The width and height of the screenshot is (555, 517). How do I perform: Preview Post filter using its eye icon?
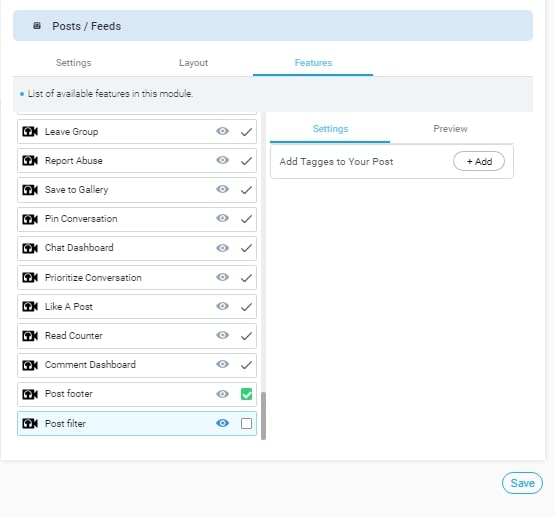point(222,423)
